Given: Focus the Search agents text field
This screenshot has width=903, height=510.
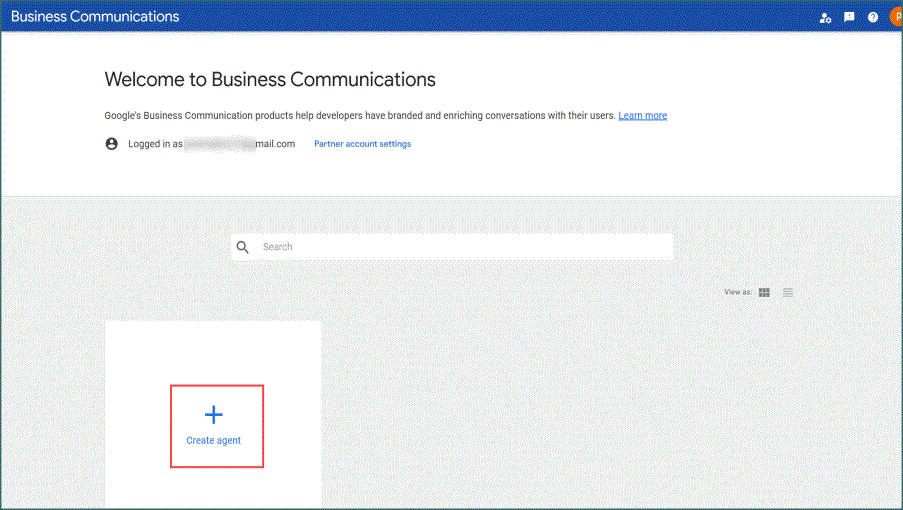Looking at the screenshot, I should (x=460, y=247).
